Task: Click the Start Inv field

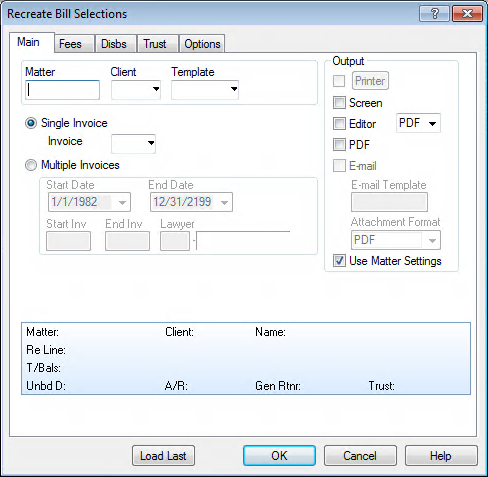Action: tap(68, 241)
